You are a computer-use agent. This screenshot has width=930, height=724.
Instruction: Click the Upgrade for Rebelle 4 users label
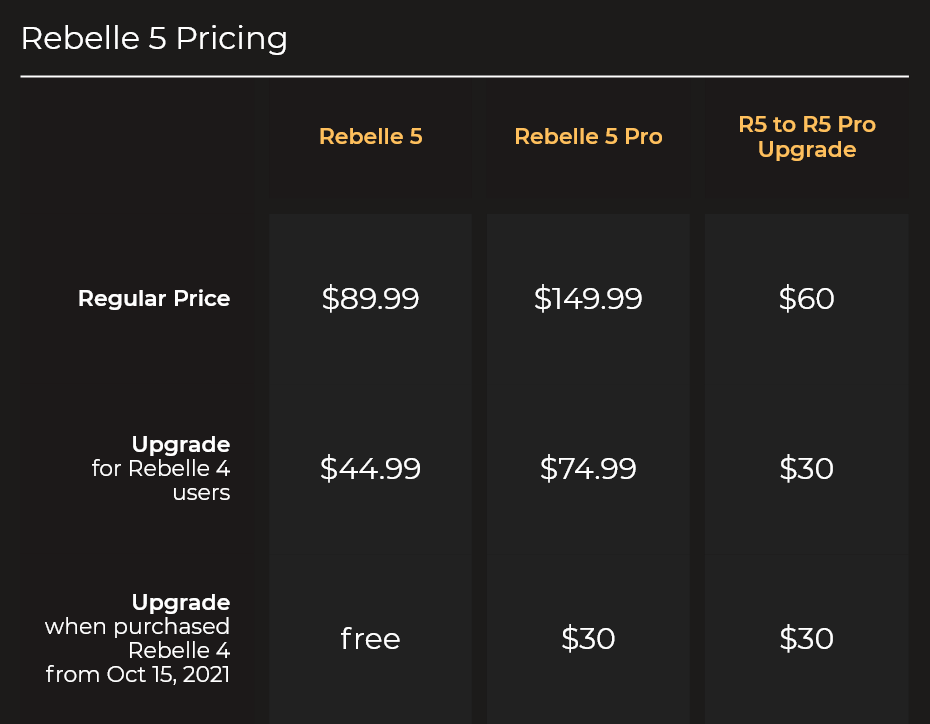(161, 468)
